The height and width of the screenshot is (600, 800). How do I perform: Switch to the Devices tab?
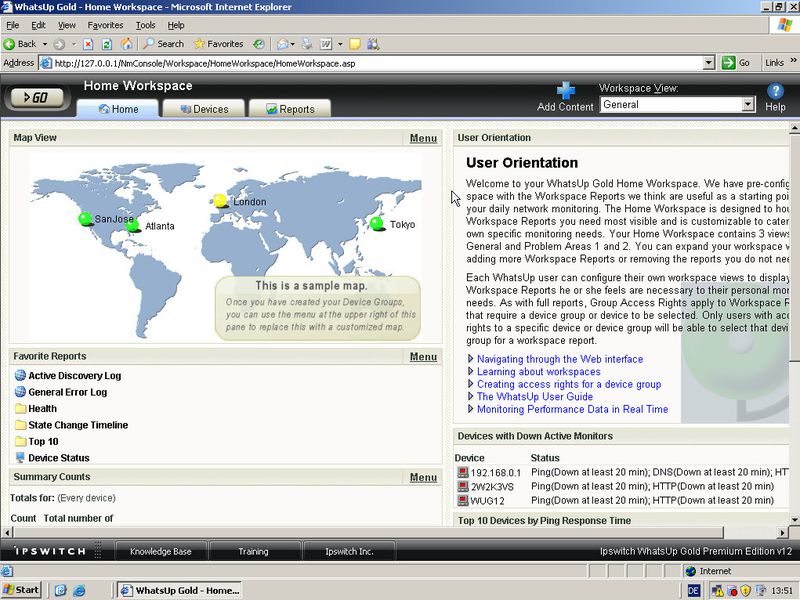tap(204, 109)
